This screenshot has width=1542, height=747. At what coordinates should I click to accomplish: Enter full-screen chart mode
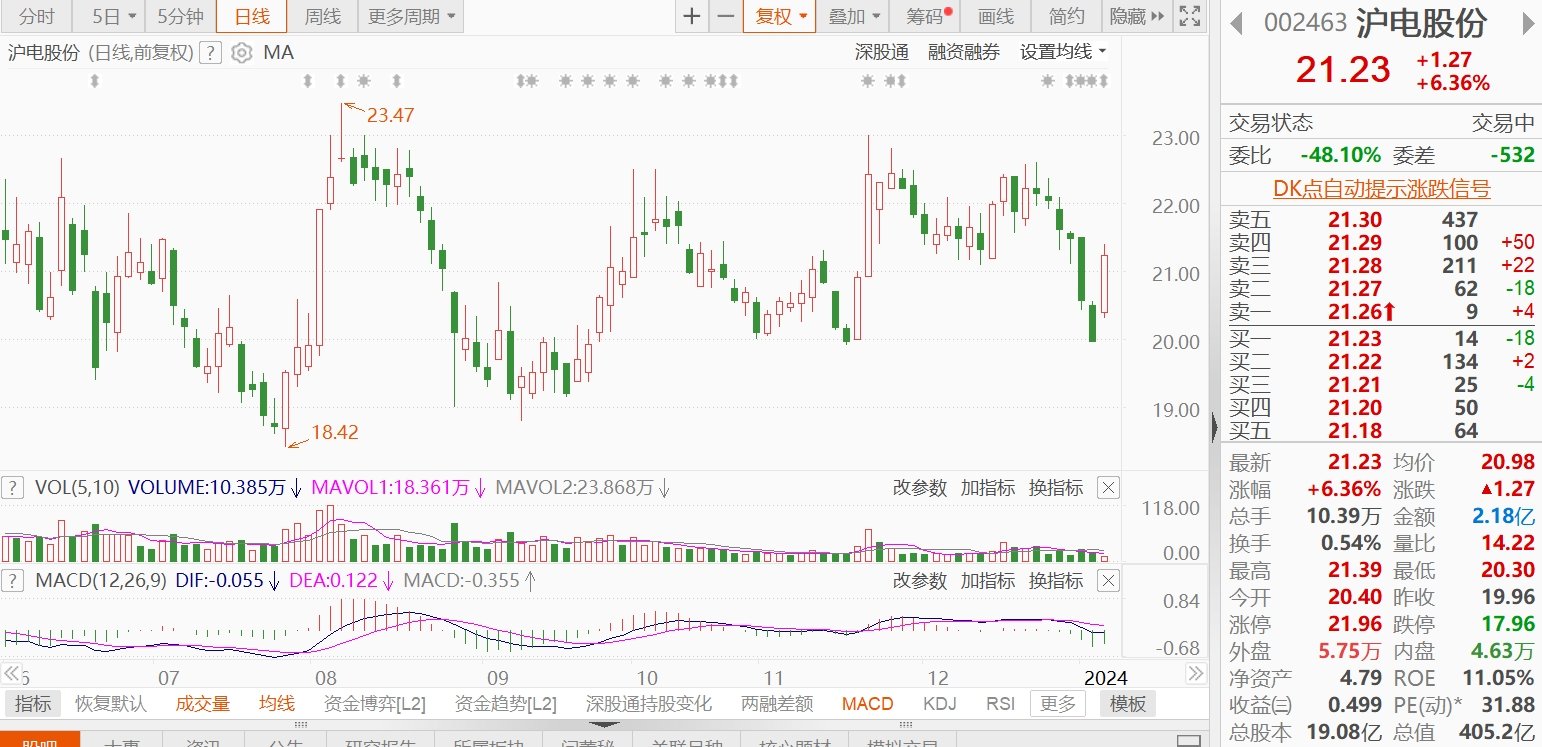click(x=1188, y=16)
